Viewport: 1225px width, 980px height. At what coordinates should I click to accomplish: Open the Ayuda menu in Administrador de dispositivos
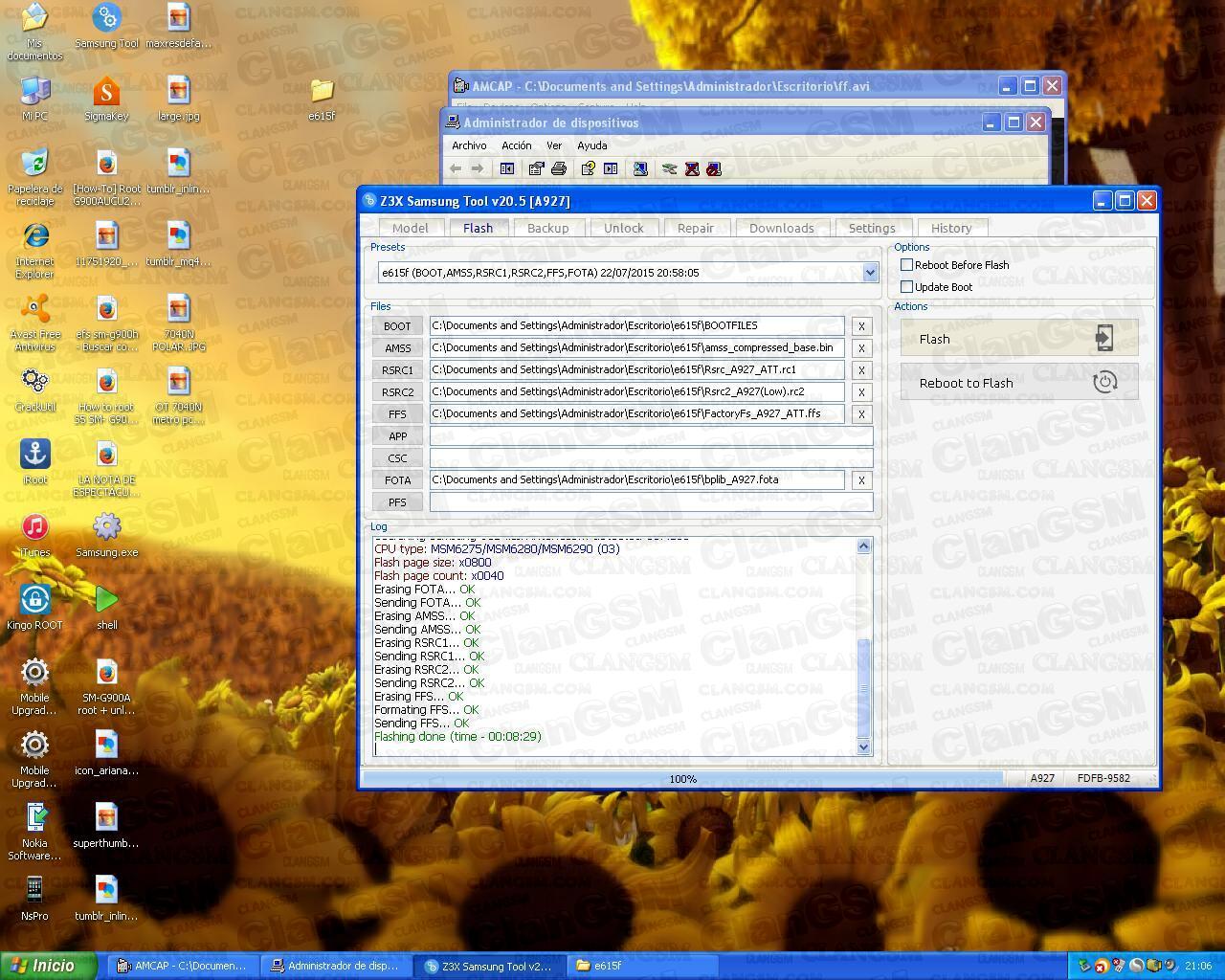(x=591, y=145)
